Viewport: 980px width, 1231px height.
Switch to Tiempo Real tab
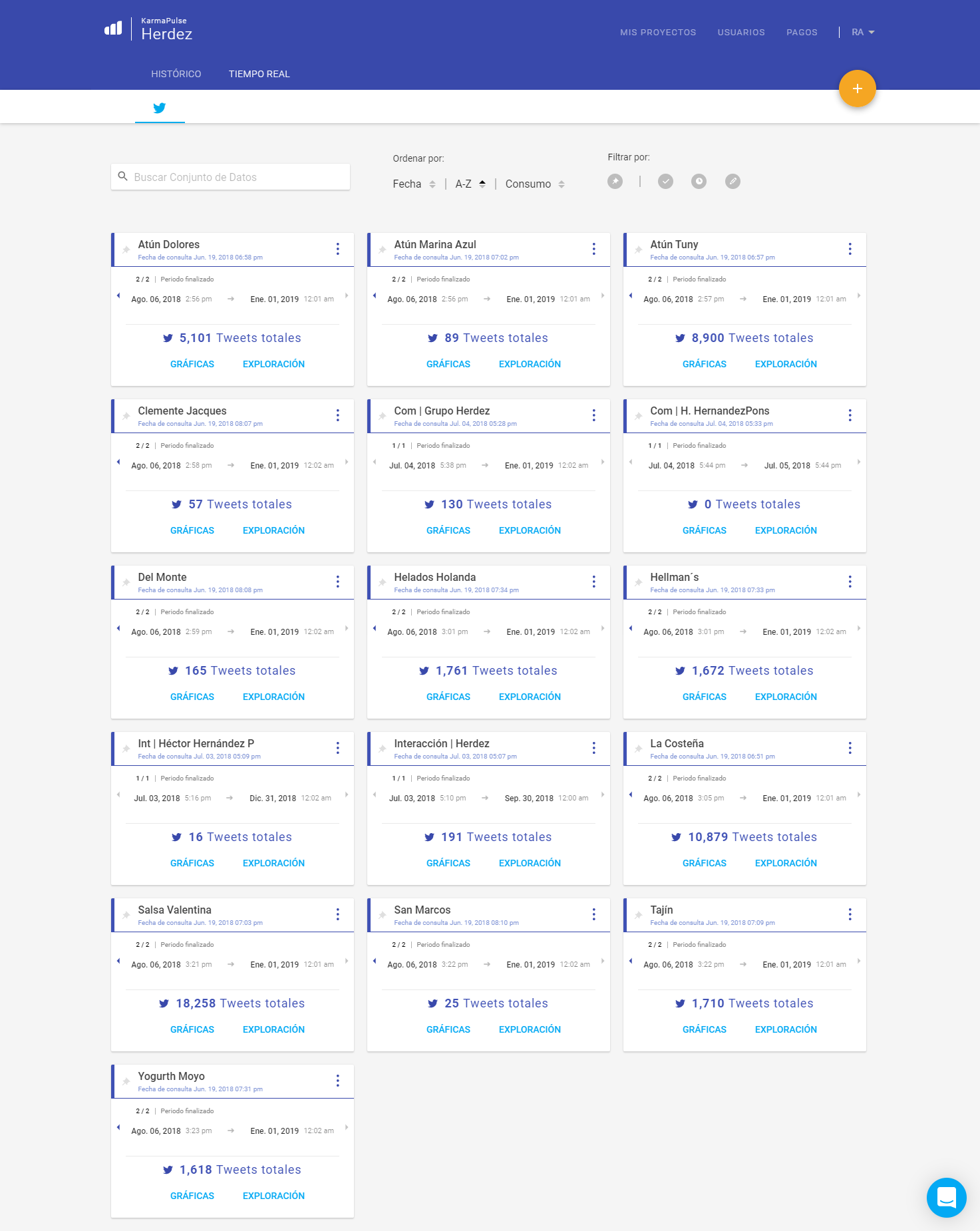coord(259,74)
